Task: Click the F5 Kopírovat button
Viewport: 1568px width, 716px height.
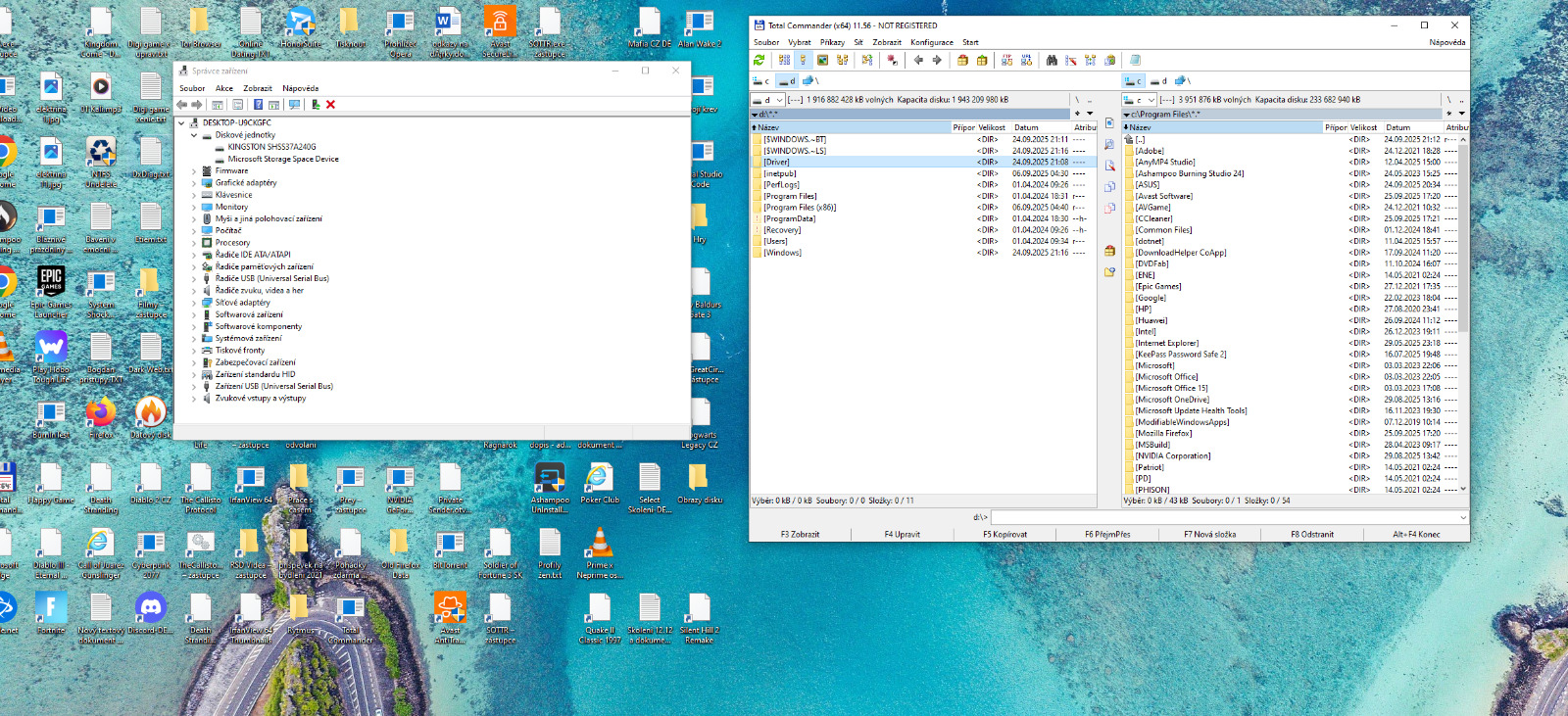Action: [1004, 534]
